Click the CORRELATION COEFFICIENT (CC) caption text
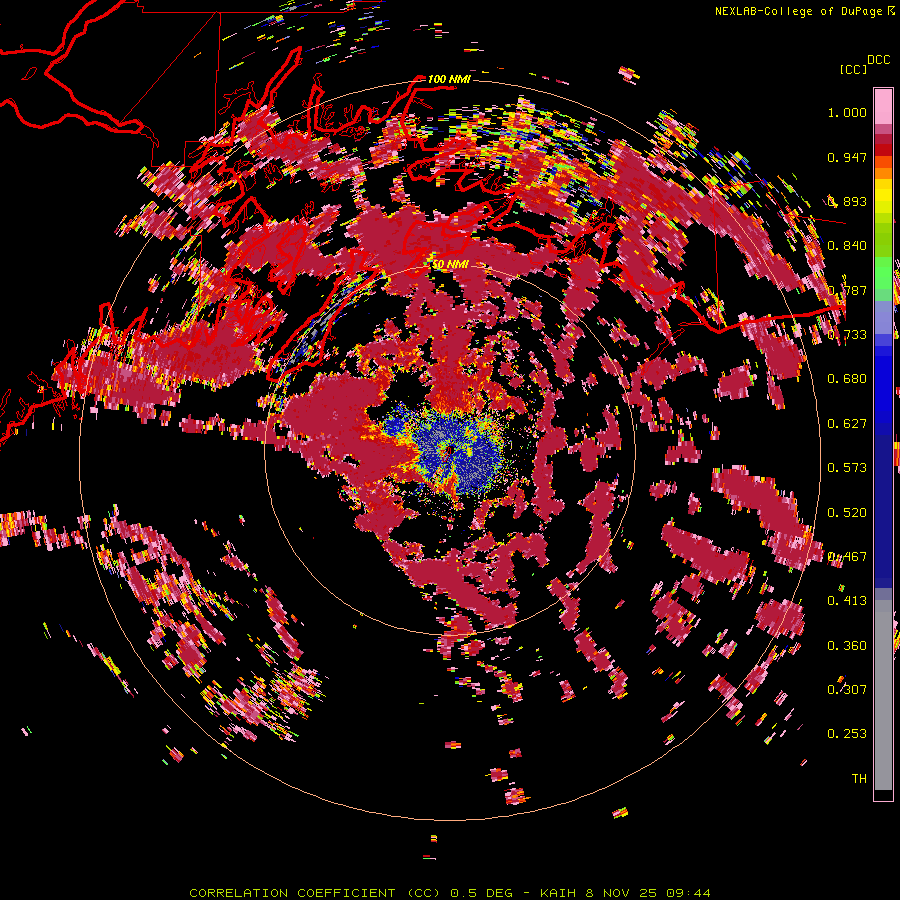 click(x=315, y=893)
